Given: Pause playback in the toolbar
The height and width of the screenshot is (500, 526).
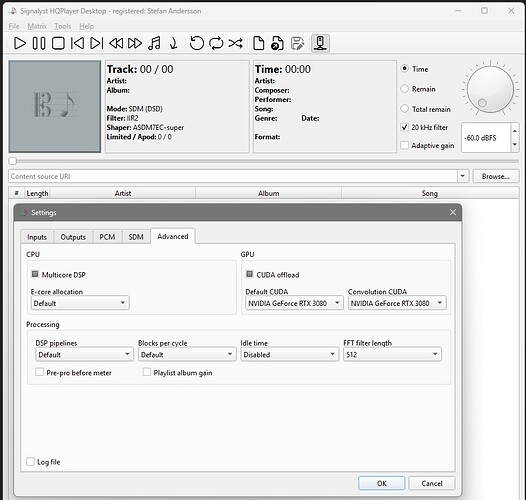Looking at the screenshot, I should click(x=39, y=43).
